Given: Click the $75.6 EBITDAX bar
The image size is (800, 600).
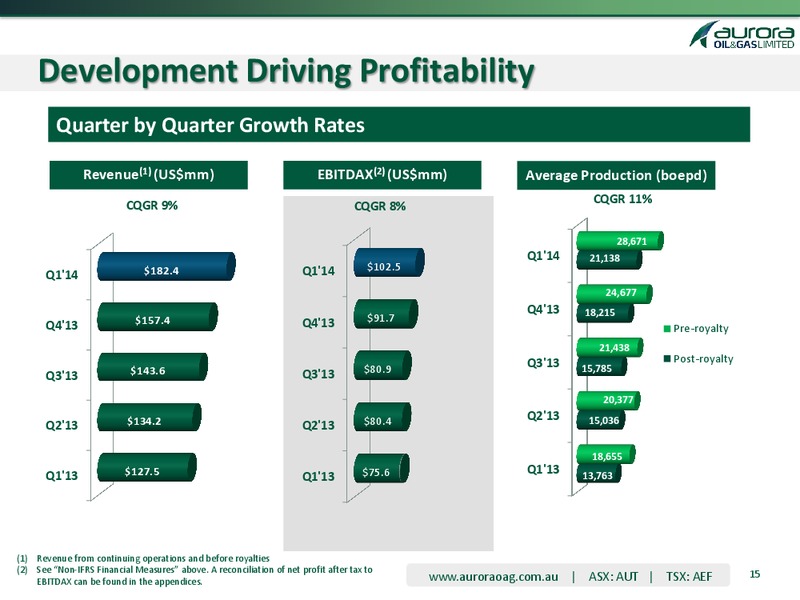Looking at the screenshot, I should pos(382,468).
